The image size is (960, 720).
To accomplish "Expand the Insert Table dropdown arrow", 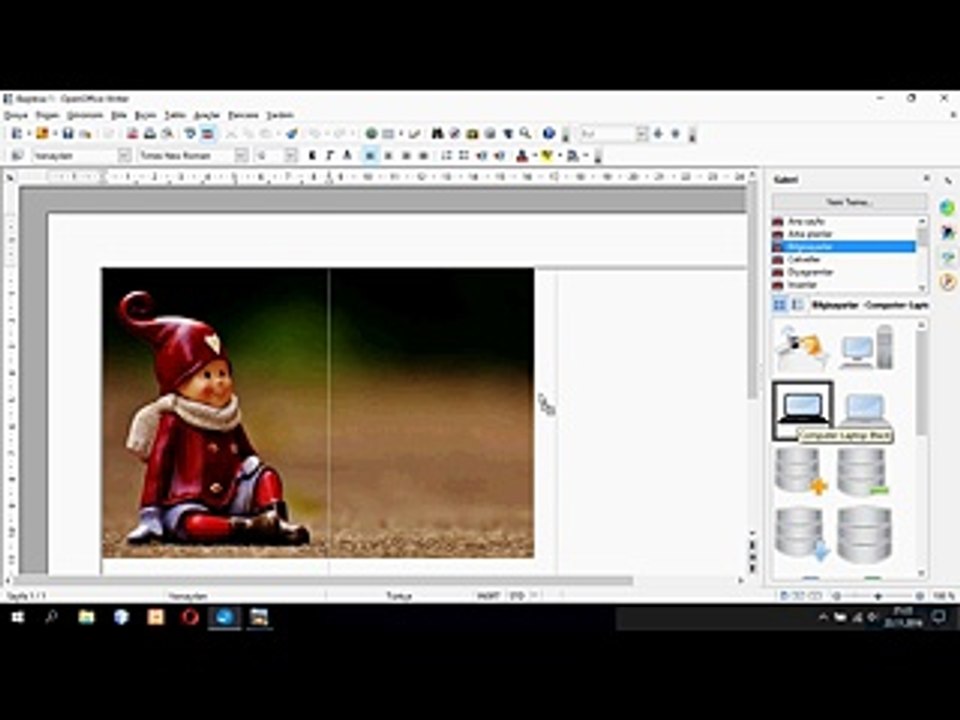I will click(x=400, y=133).
